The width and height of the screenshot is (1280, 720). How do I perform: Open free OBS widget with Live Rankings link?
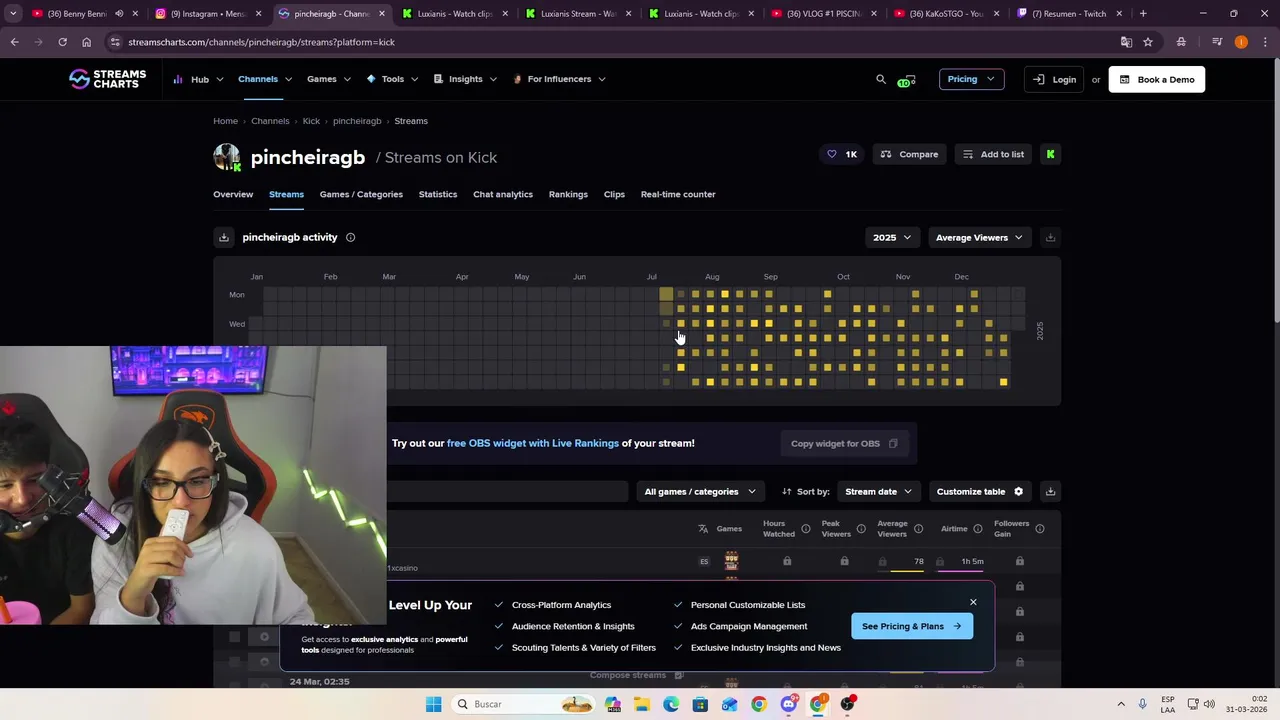coord(533,443)
